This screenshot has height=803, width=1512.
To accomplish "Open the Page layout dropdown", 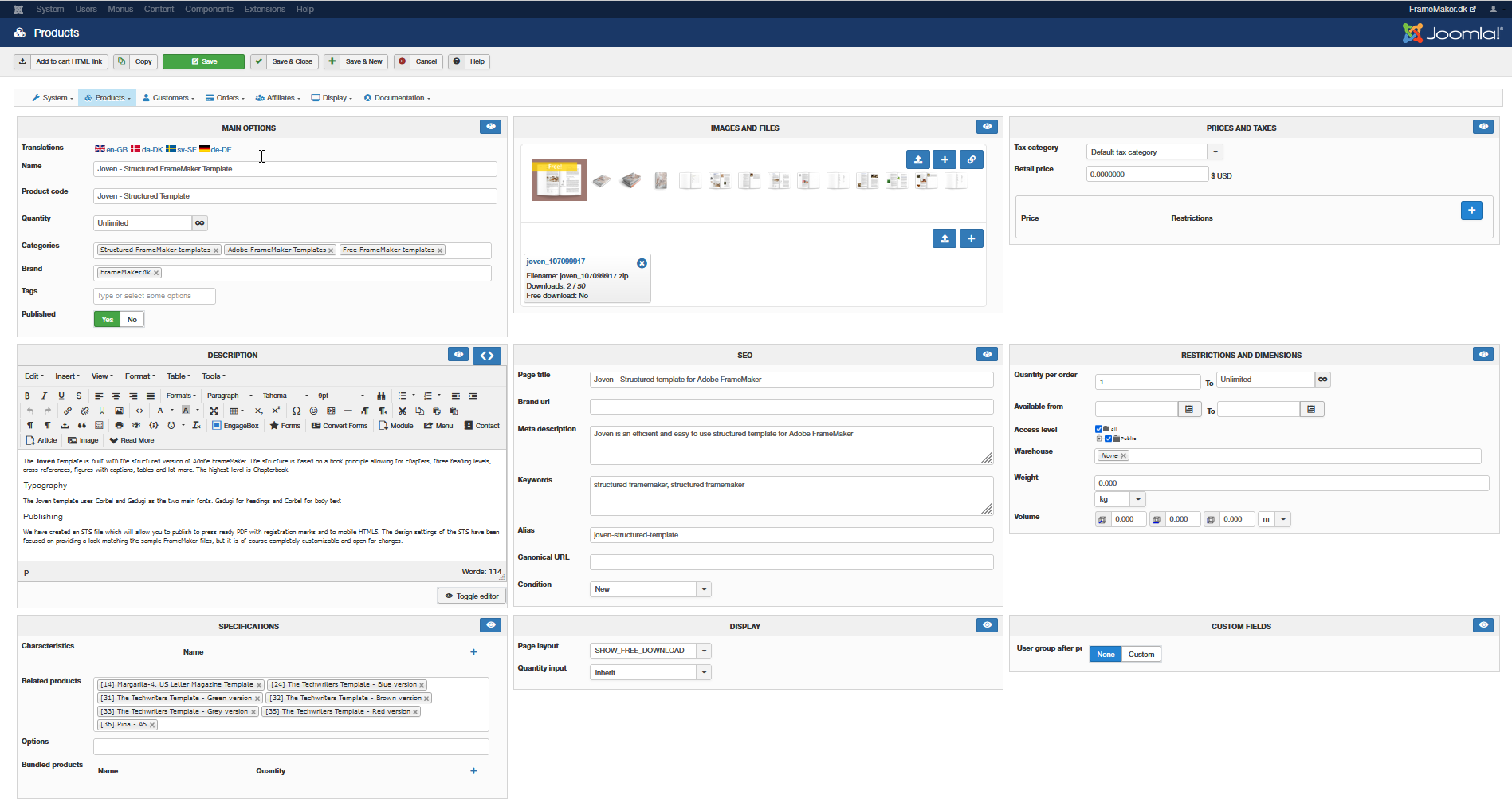I will coord(650,651).
